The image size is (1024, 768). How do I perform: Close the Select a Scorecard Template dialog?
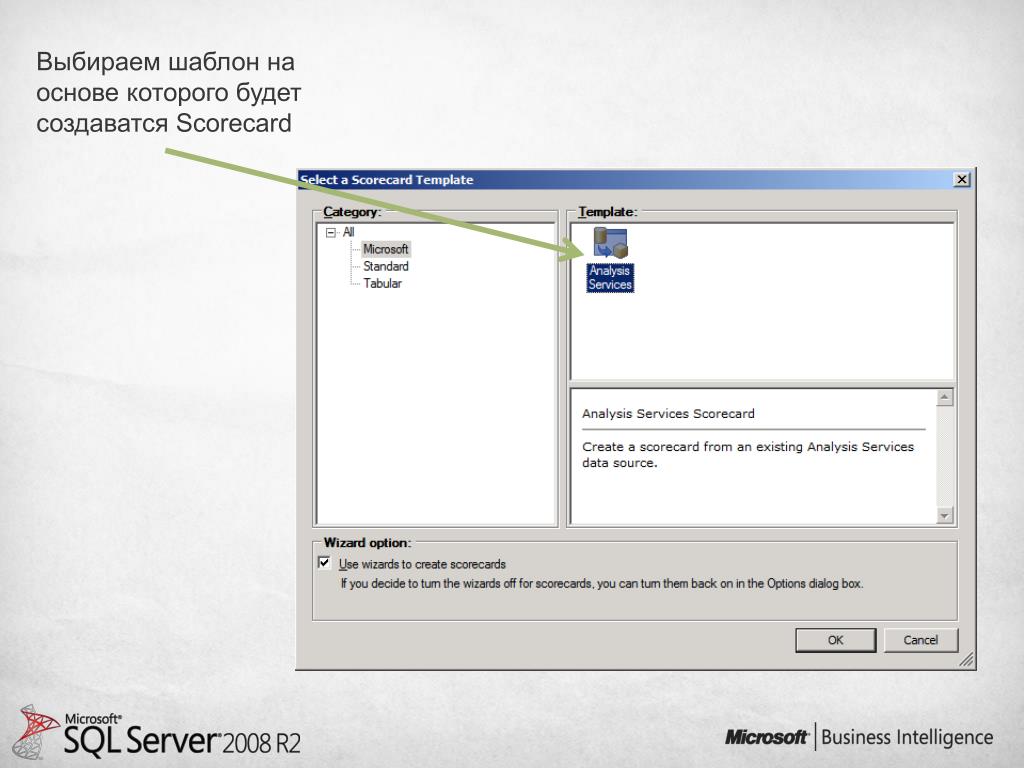click(x=961, y=179)
